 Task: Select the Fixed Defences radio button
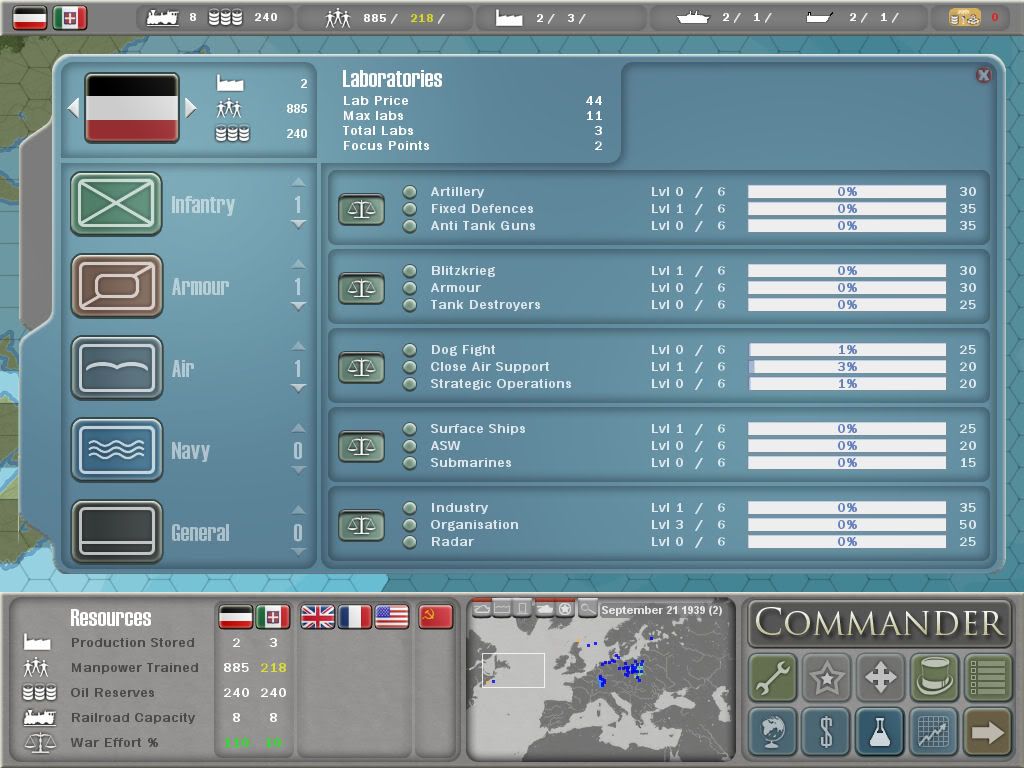coord(409,209)
